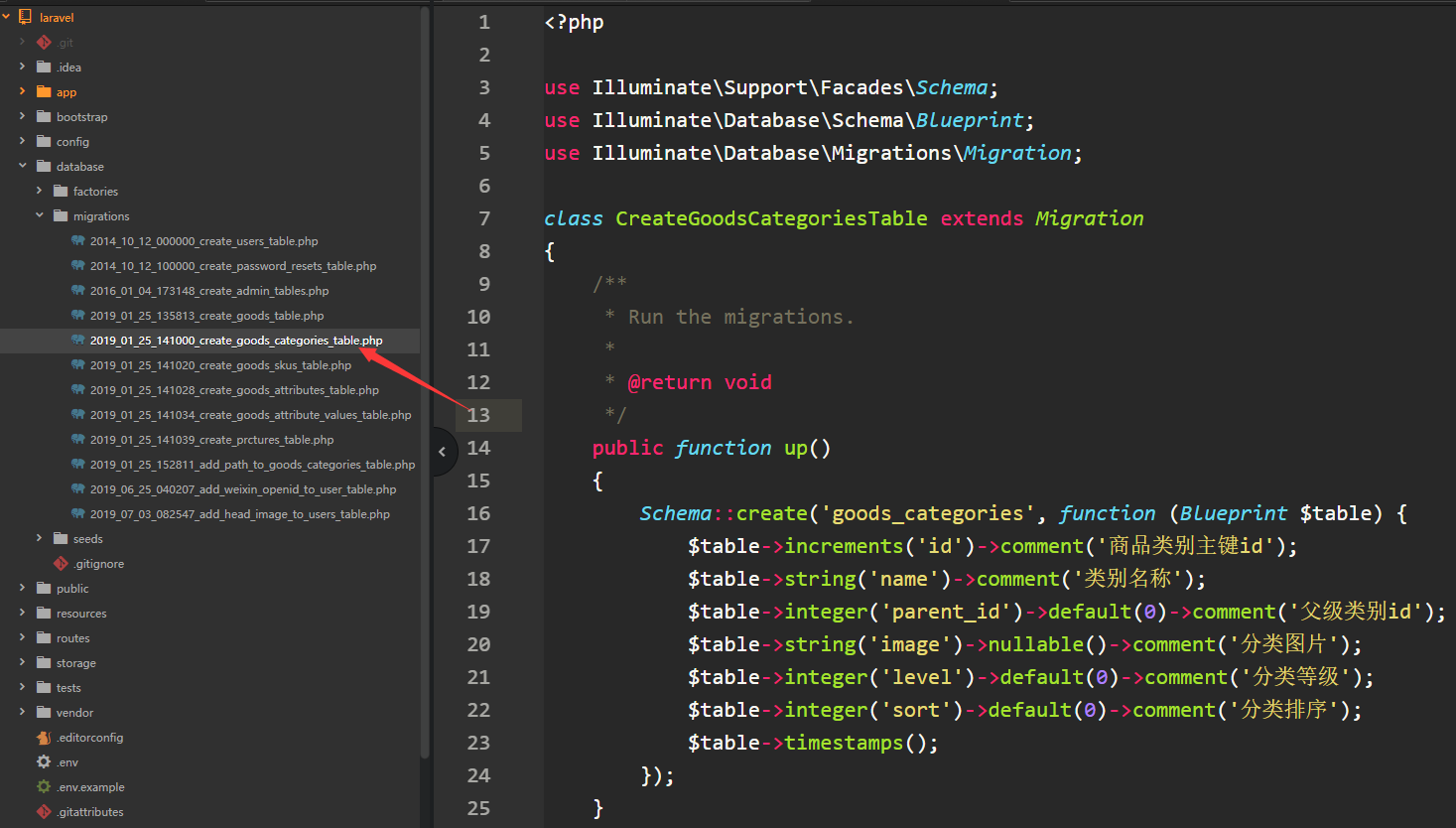Image resolution: width=1456 pixels, height=828 pixels.
Task: Click the orange app folder icon
Action: pyautogui.click(x=44, y=91)
